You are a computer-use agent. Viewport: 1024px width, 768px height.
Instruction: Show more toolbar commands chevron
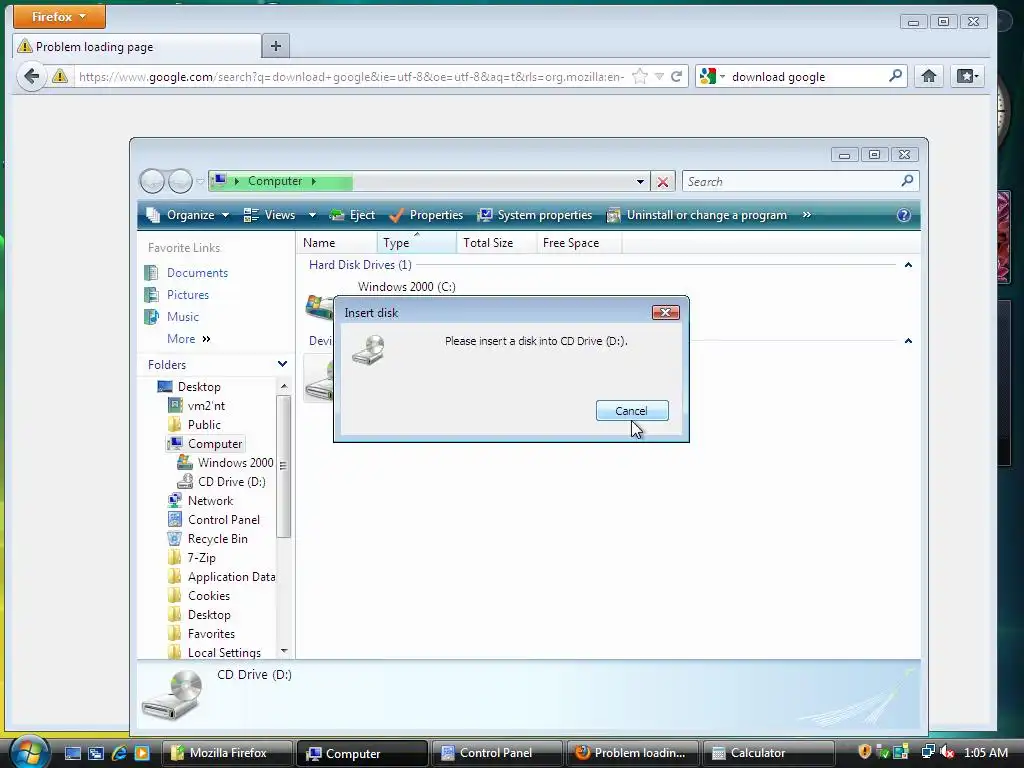pos(807,215)
